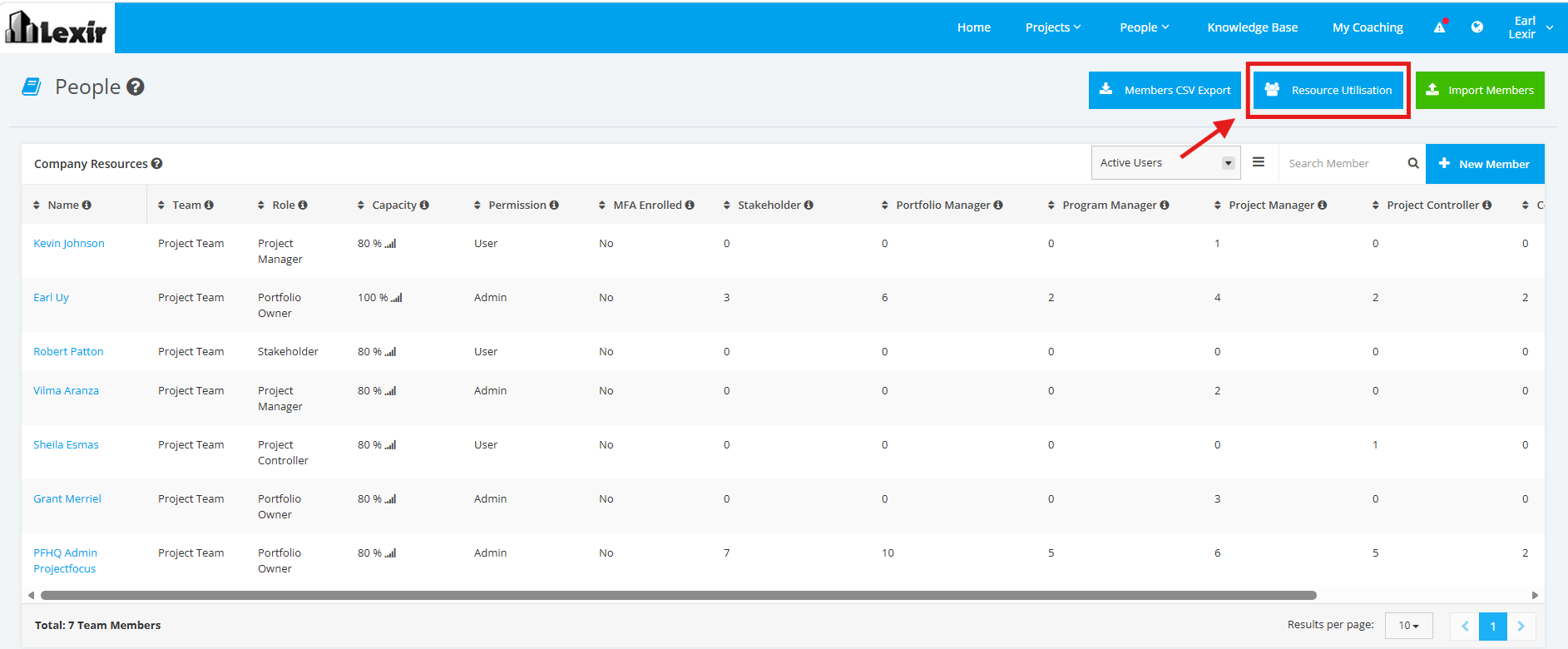
Task: Click the info icon next to Team column
Action: click(209, 205)
